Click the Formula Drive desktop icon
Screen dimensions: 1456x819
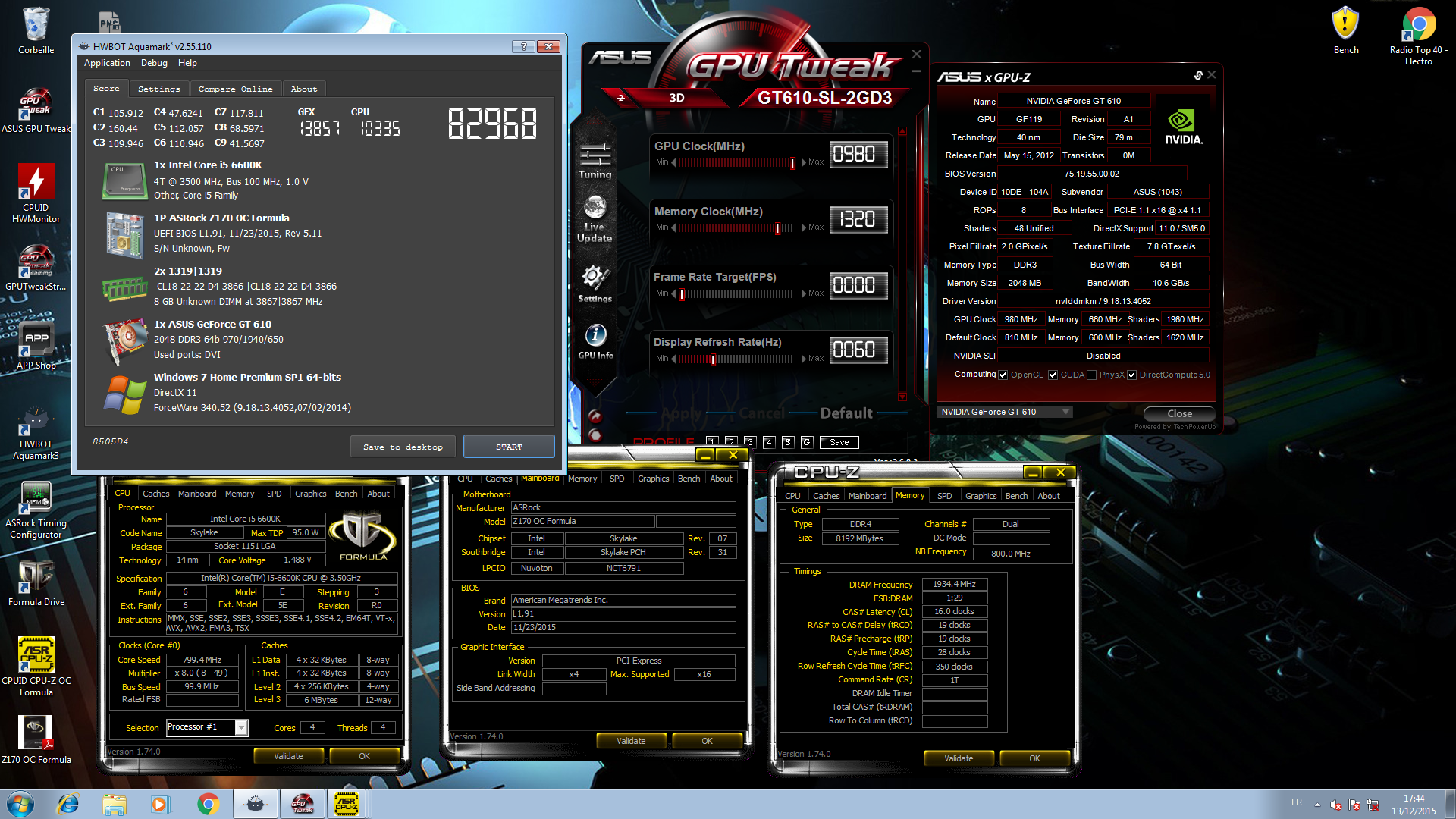pyautogui.click(x=36, y=583)
